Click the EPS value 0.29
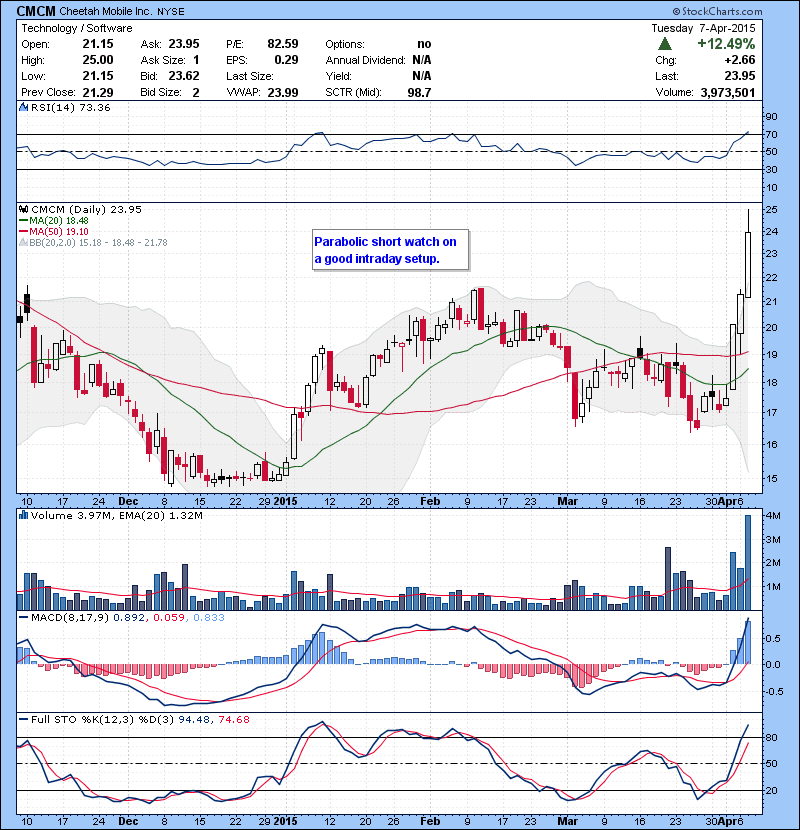The height and width of the screenshot is (830, 800). pos(286,60)
